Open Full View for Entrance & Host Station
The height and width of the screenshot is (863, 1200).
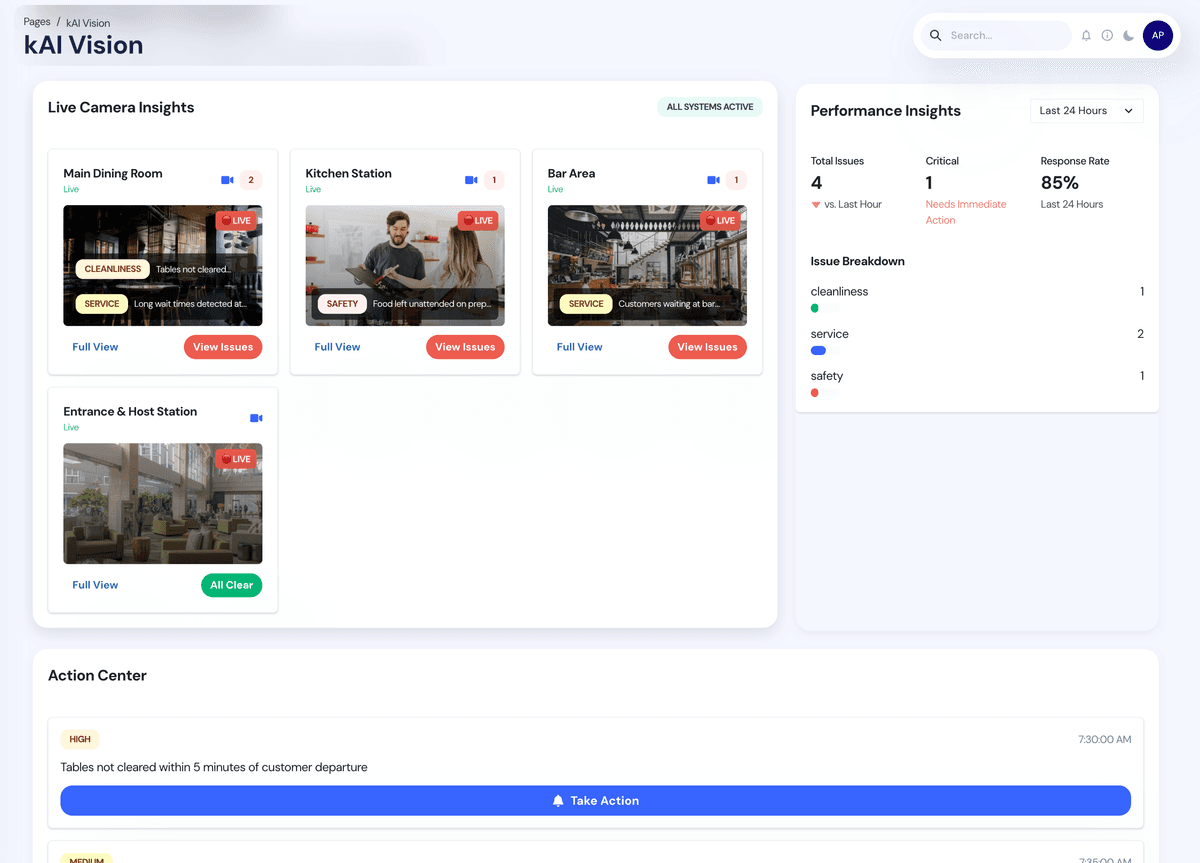pyautogui.click(x=95, y=585)
